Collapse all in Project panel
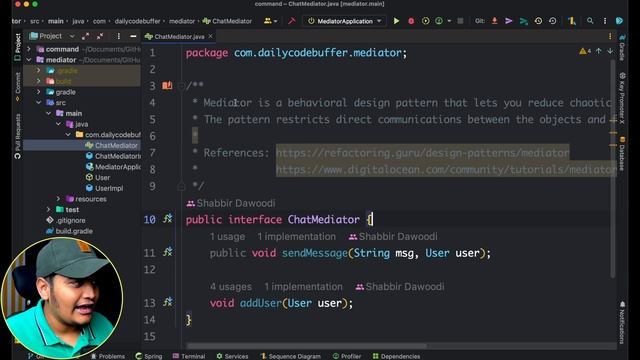 point(100,36)
